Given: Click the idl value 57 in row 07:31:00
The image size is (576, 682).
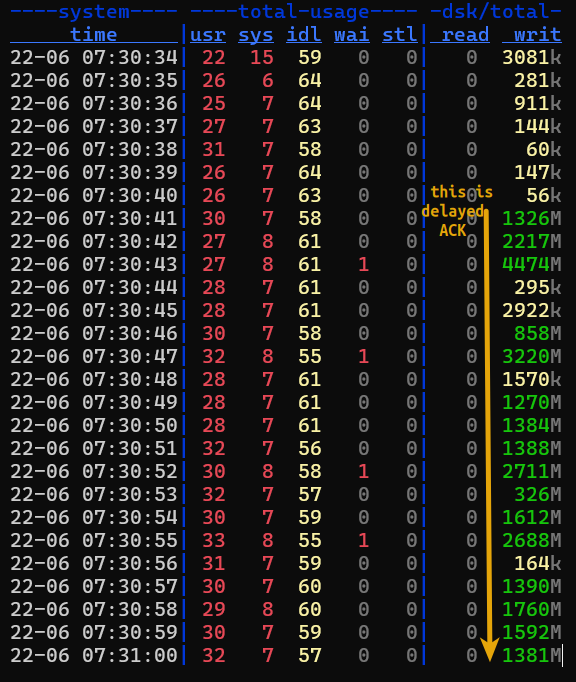Looking at the screenshot, I should [x=310, y=655].
